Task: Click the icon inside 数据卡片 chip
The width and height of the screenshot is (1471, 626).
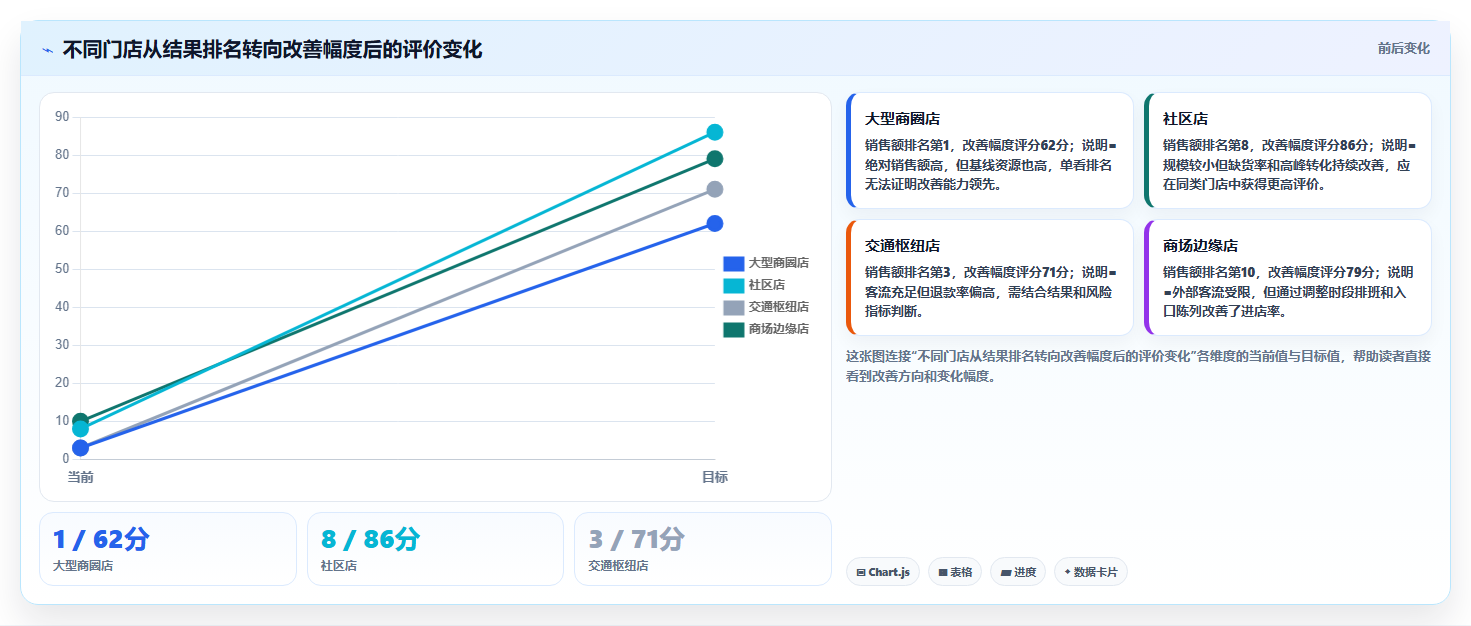Action: (x=1068, y=573)
